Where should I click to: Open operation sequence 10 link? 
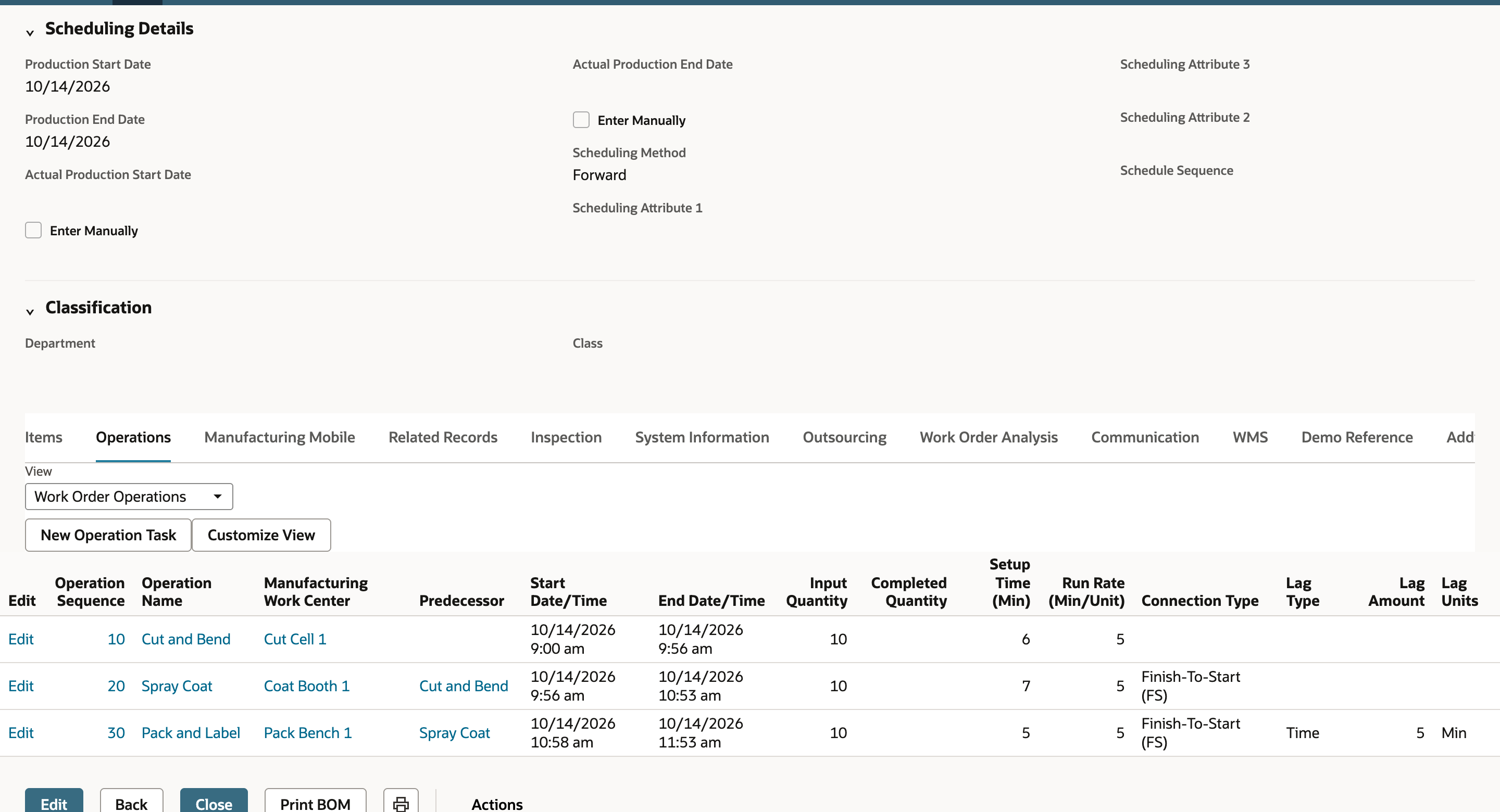116,639
